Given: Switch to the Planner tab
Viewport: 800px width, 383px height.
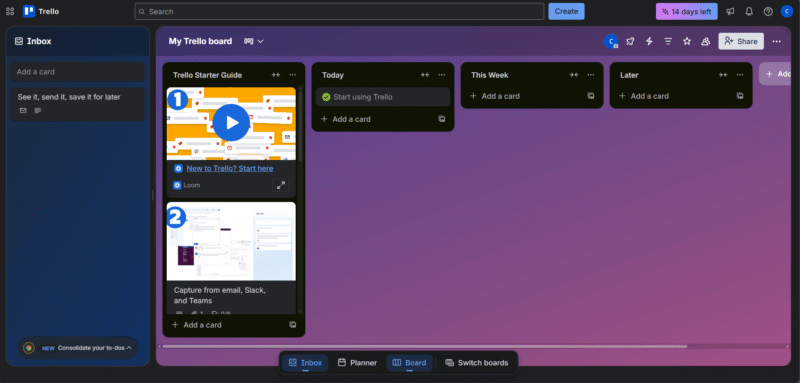Looking at the screenshot, I should coord(357,363).
